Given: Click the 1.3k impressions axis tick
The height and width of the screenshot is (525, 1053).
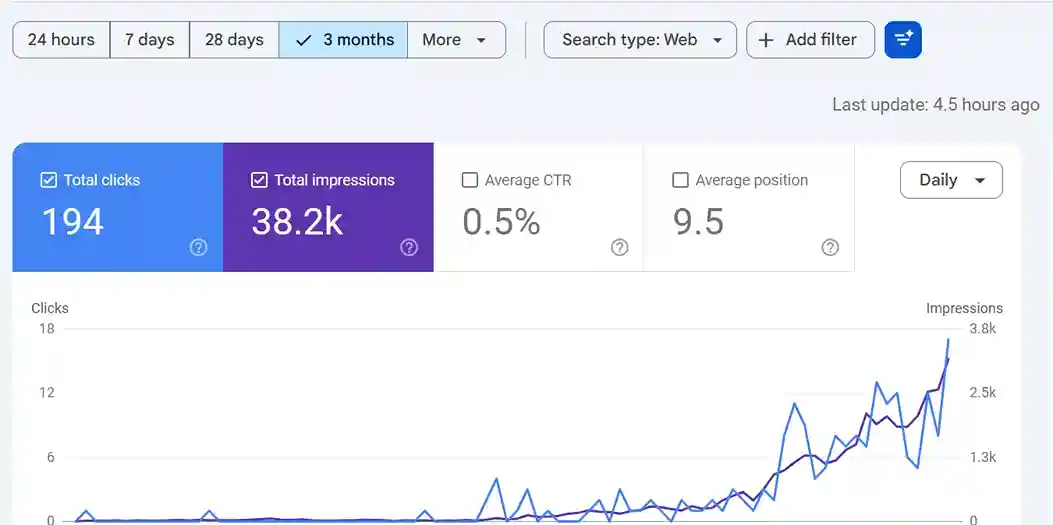Looking at the screenshot, I should coord(983,457).
